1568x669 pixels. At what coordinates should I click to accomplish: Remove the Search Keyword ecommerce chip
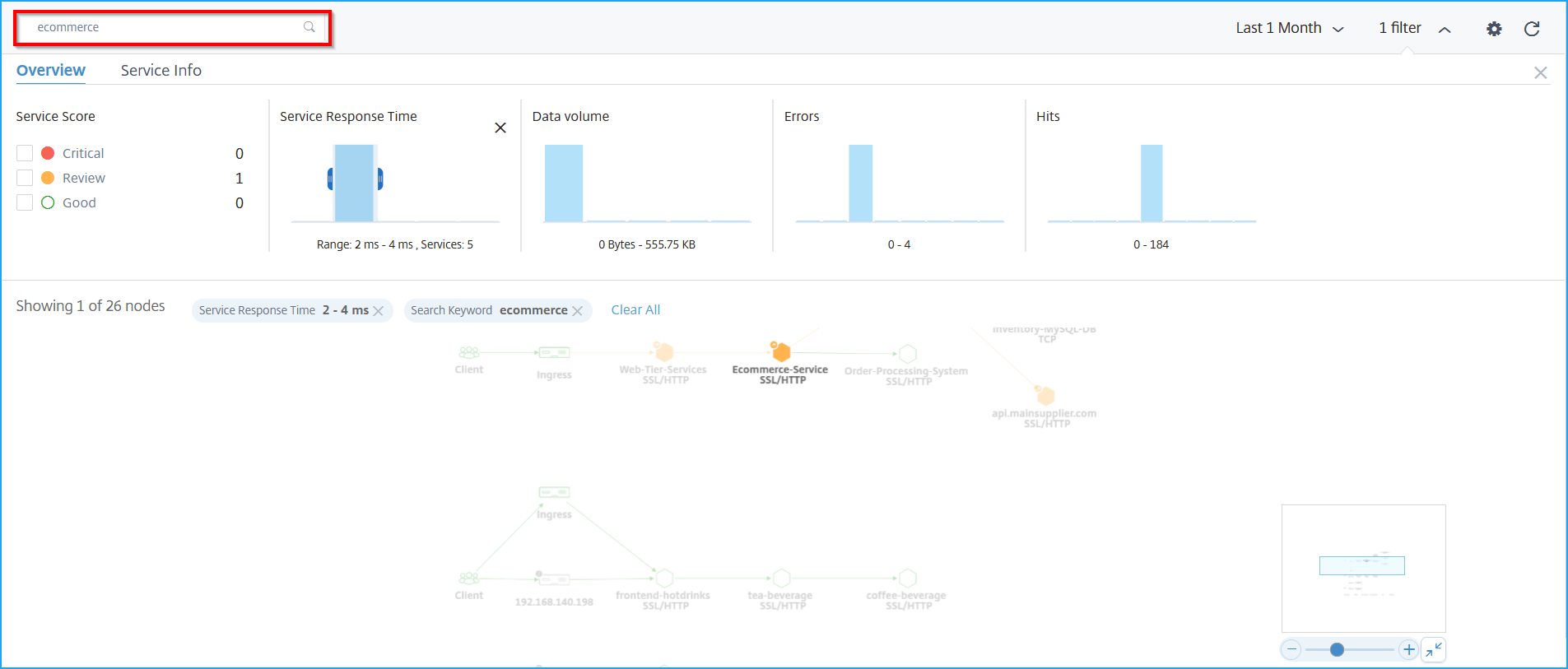click(x=578, y=310)
